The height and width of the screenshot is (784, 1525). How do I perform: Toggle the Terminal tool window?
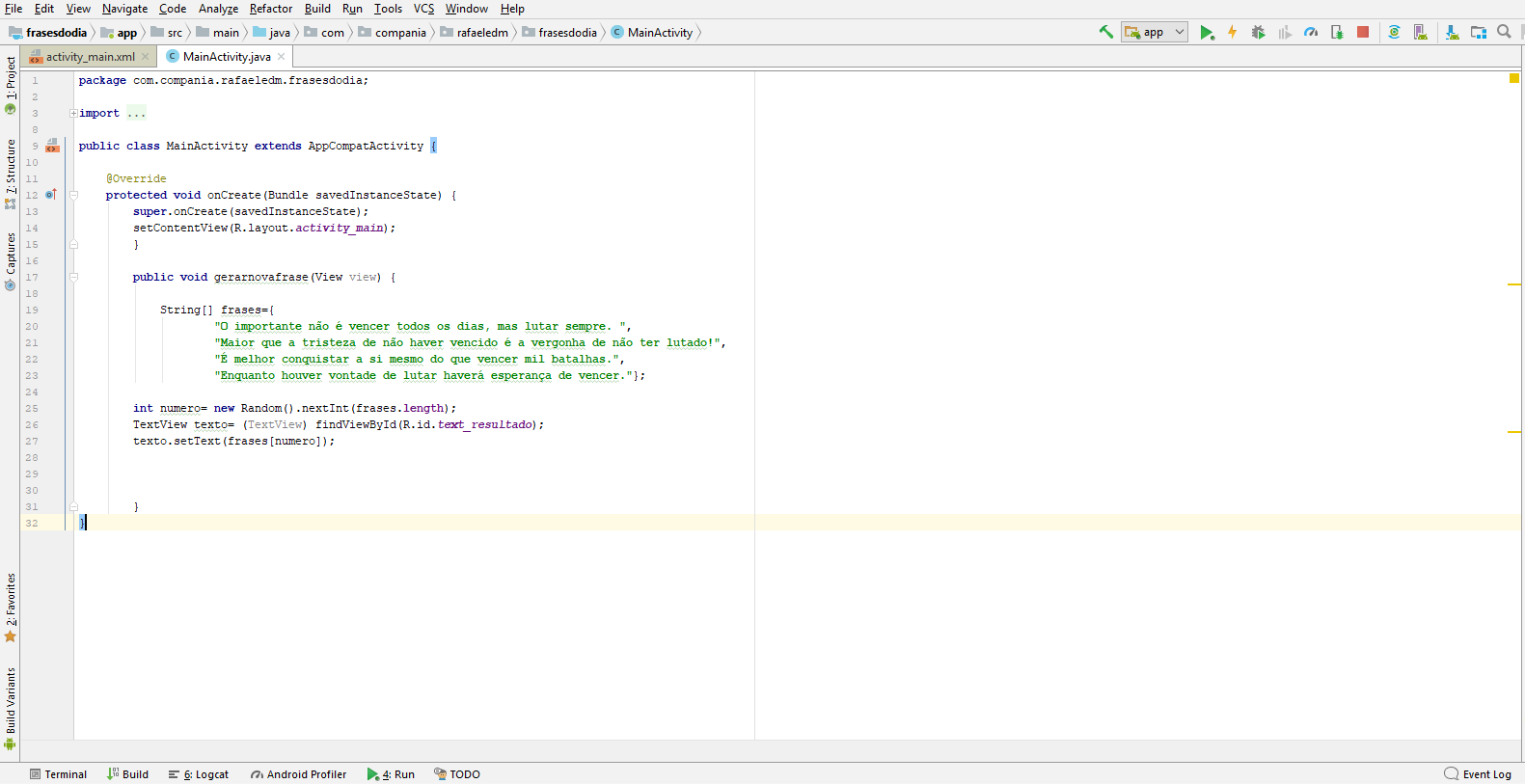click(58, 774)
